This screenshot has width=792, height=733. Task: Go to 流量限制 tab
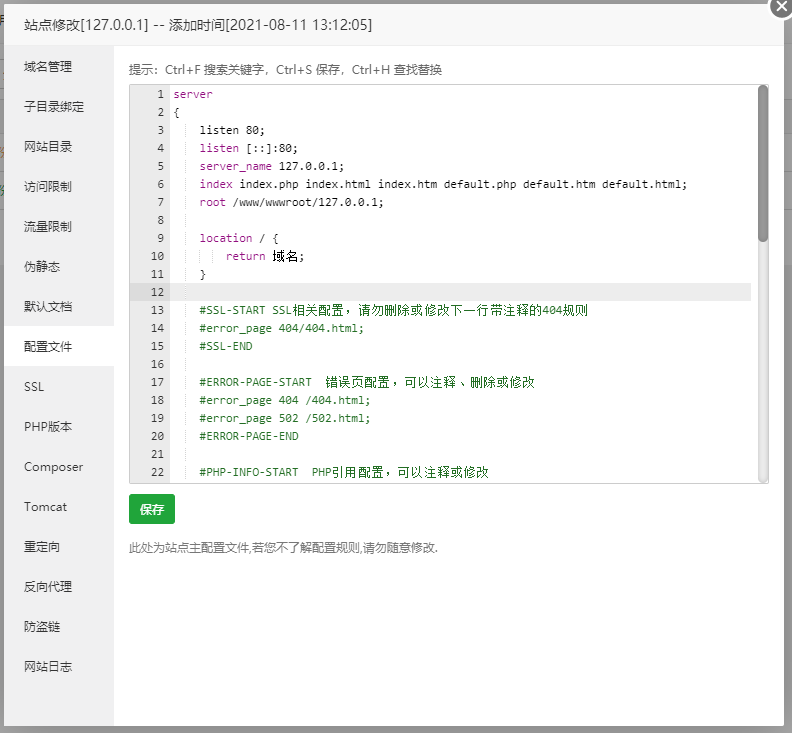click(x=48, y=227)
